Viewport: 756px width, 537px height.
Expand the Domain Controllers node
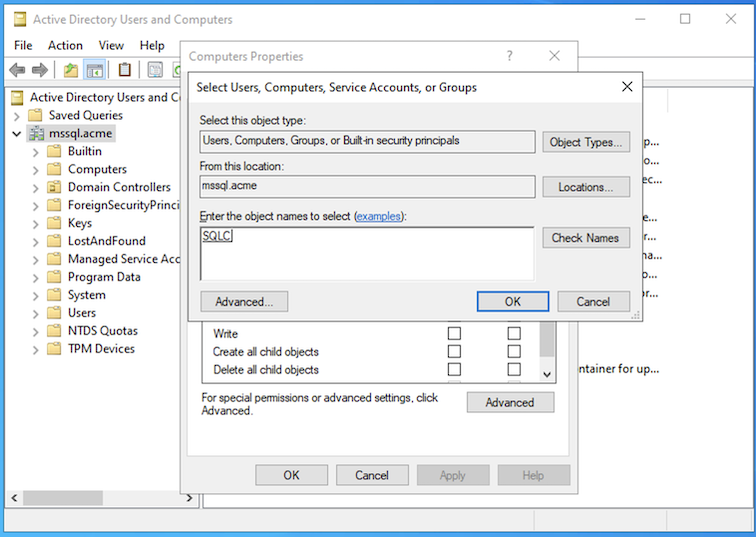pos(36,188)
